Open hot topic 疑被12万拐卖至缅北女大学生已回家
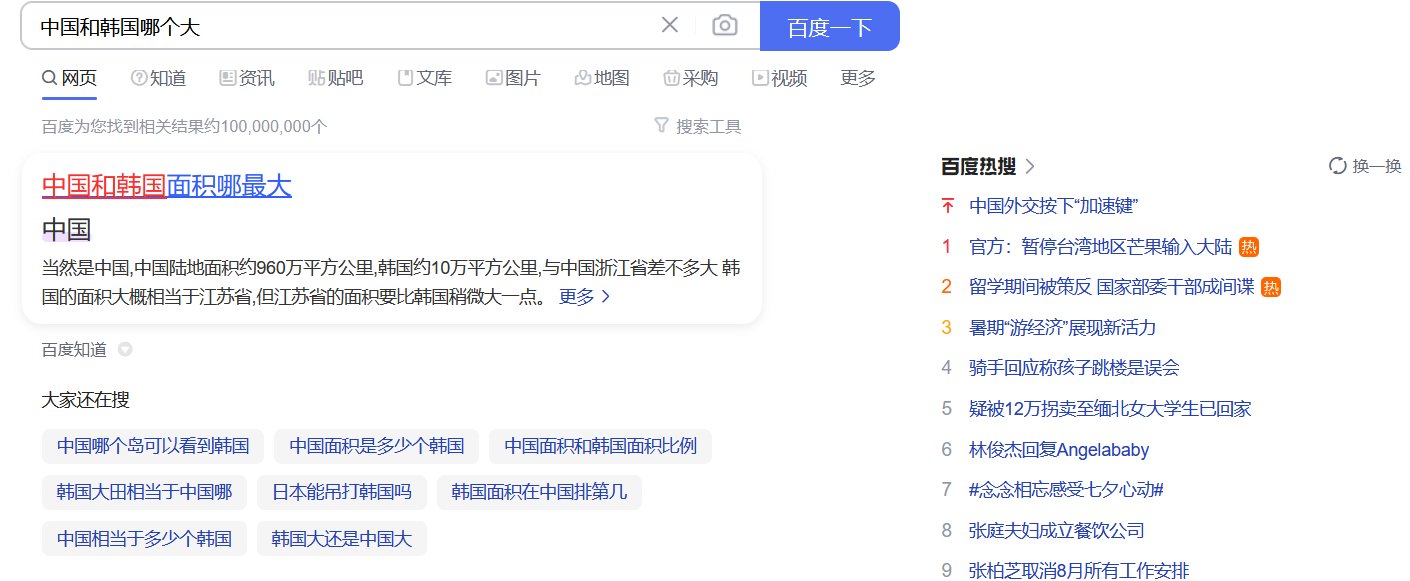1410x581 pixels. (x=1111, y=409)
